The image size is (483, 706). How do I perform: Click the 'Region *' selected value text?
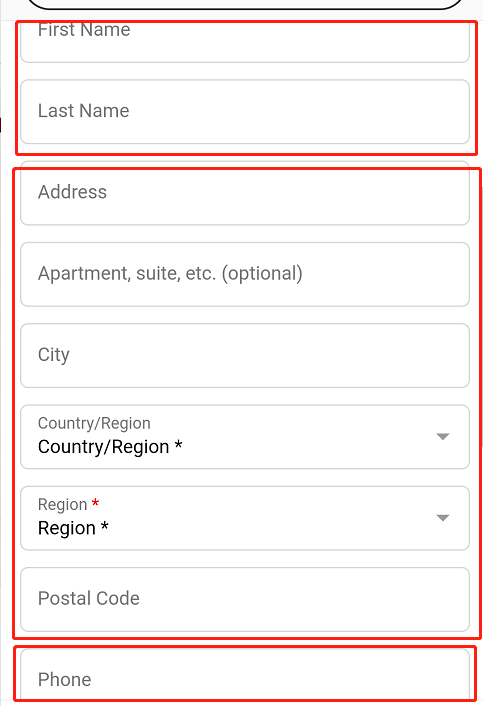pyautogui.click(x=73, y=528)
